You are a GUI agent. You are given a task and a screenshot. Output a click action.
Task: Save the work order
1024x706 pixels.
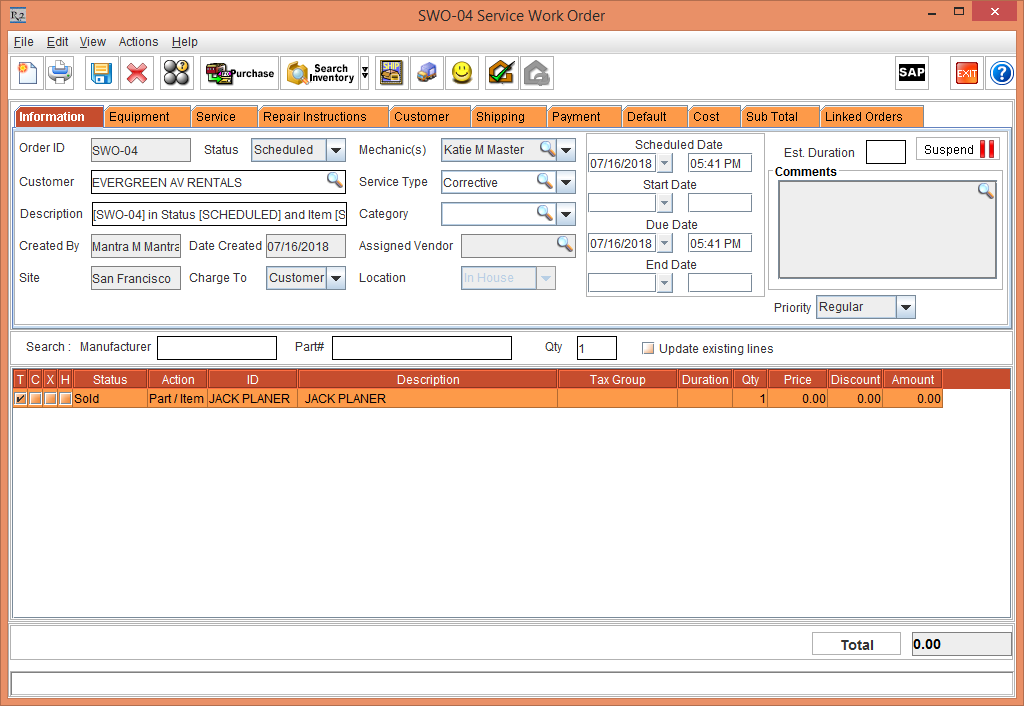tap(100, 73)
